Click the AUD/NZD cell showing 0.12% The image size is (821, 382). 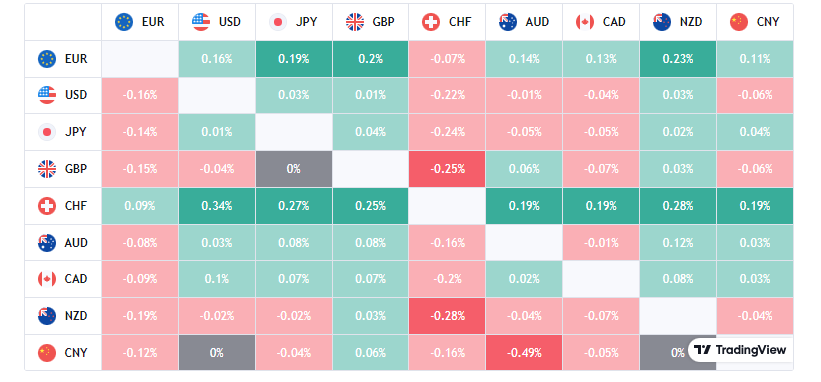click(x=678, y=243)
